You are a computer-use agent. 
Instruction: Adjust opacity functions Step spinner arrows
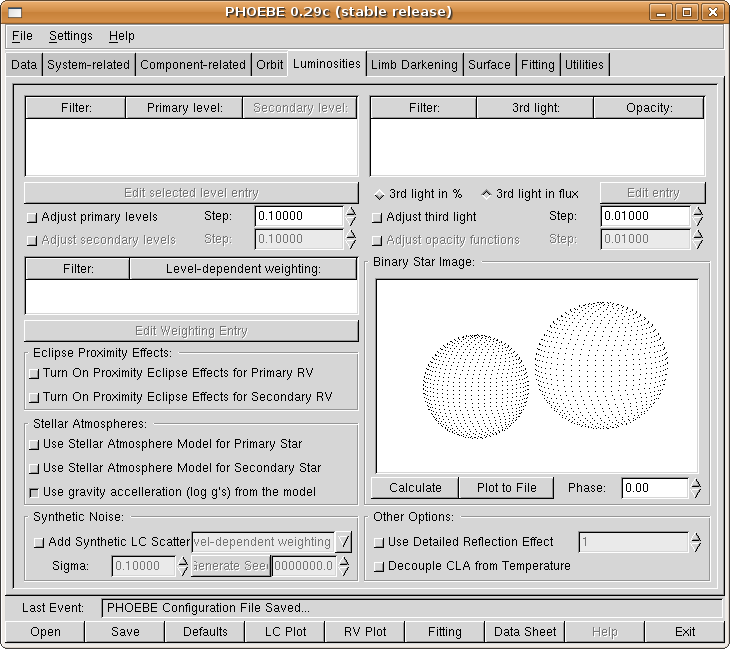697,239
